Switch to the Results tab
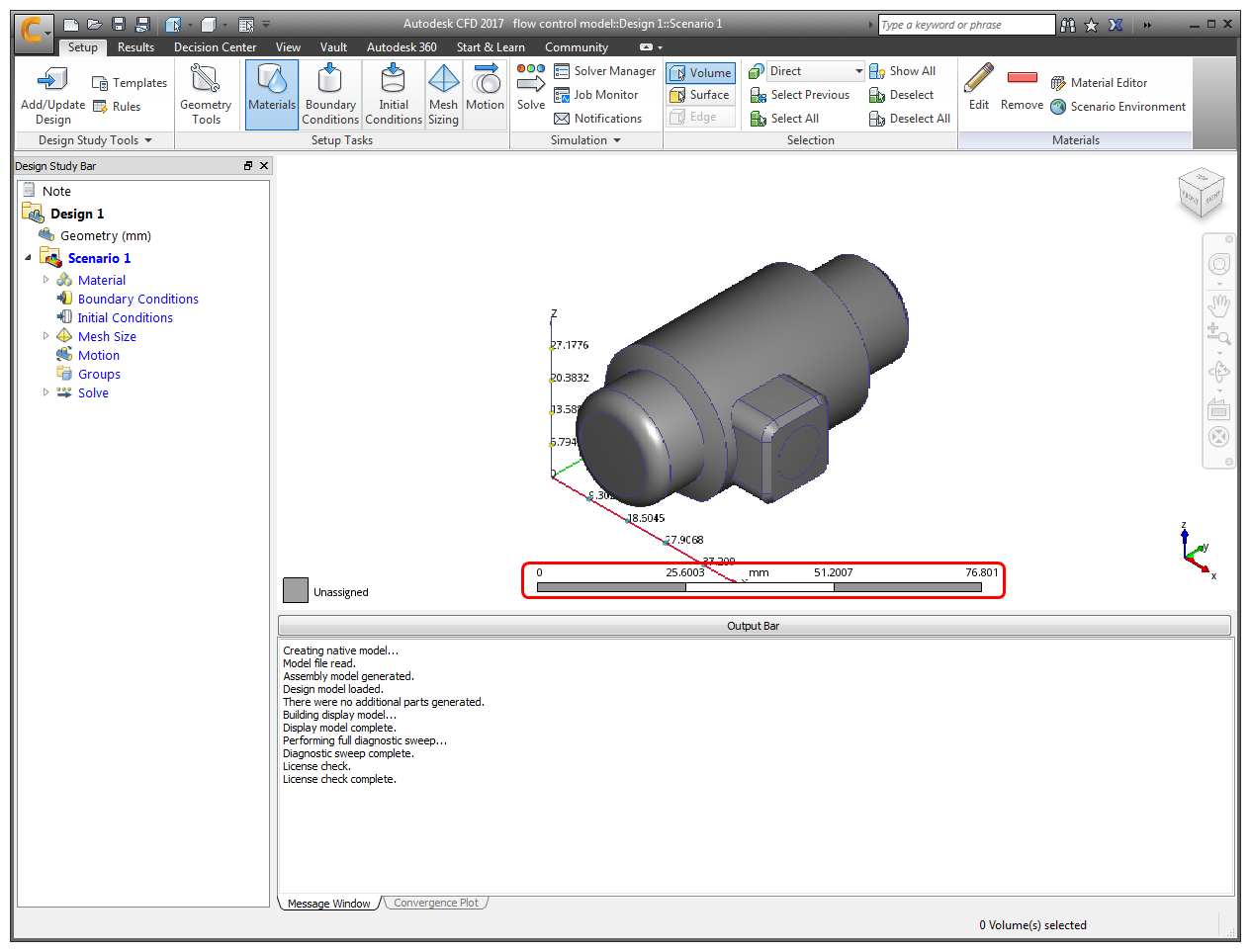This screenshot has height=952, width=1251. [x=135, y=46]
